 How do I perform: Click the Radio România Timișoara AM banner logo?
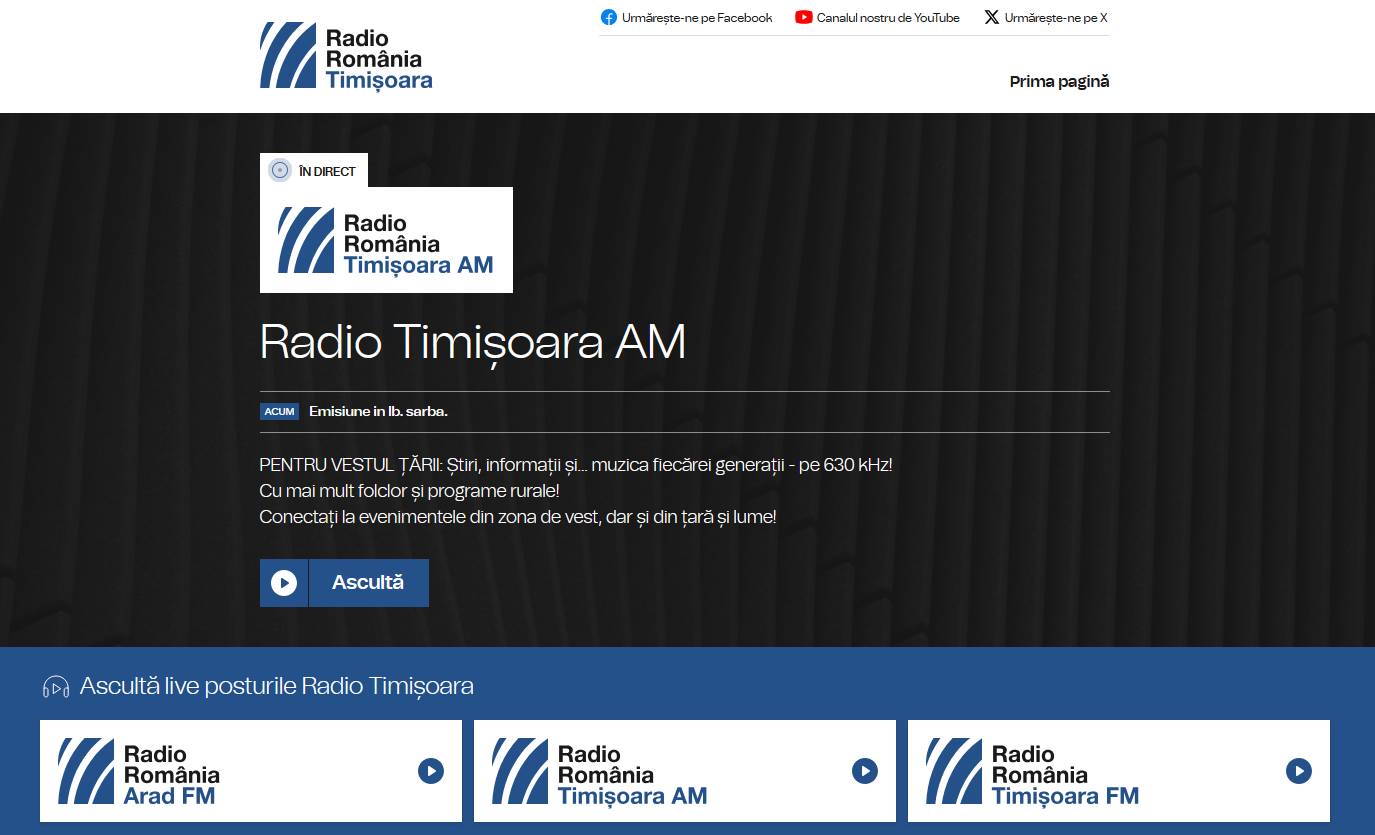tap(386, 240)
